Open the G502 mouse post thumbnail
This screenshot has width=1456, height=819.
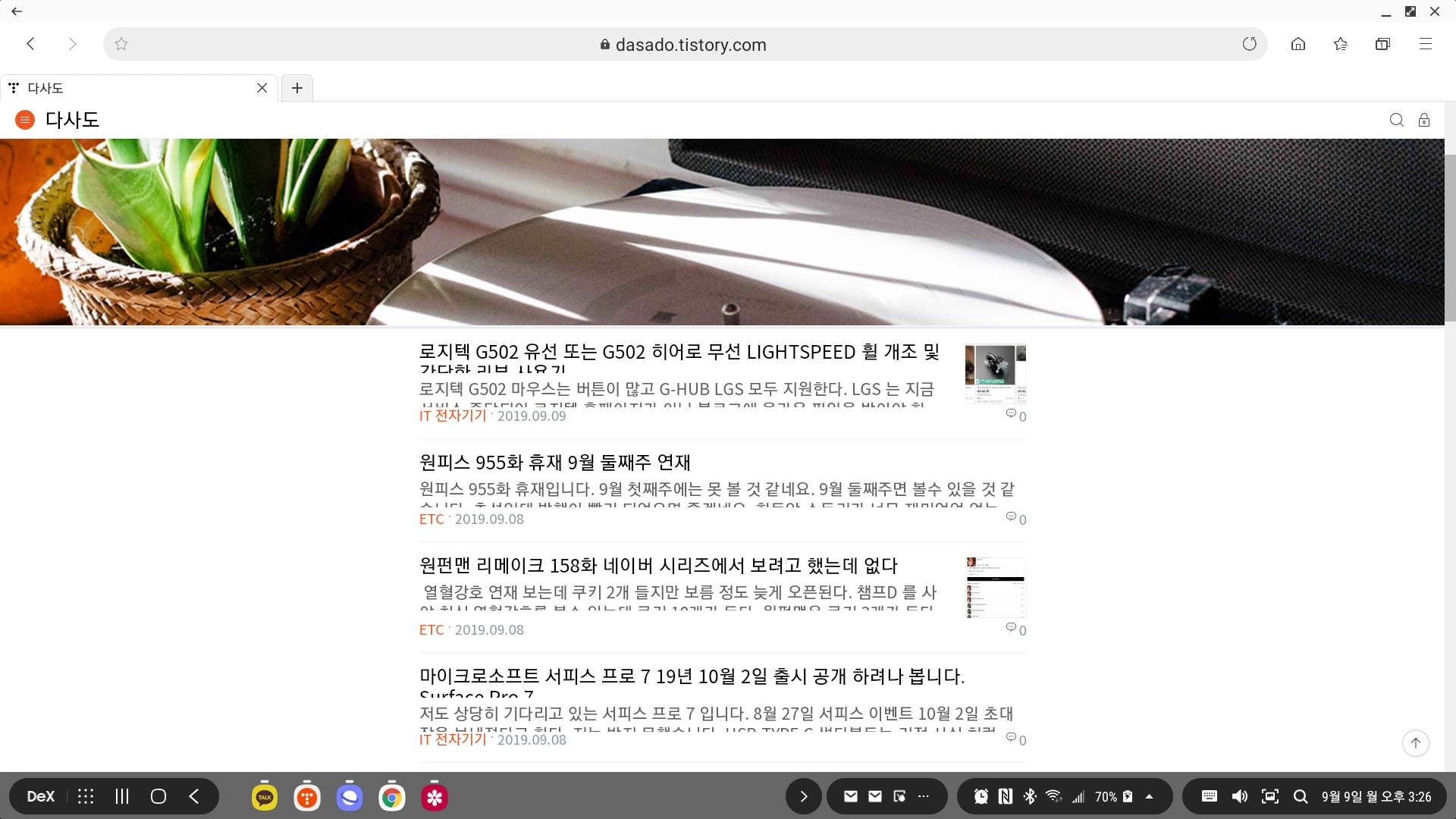[995, 374]
